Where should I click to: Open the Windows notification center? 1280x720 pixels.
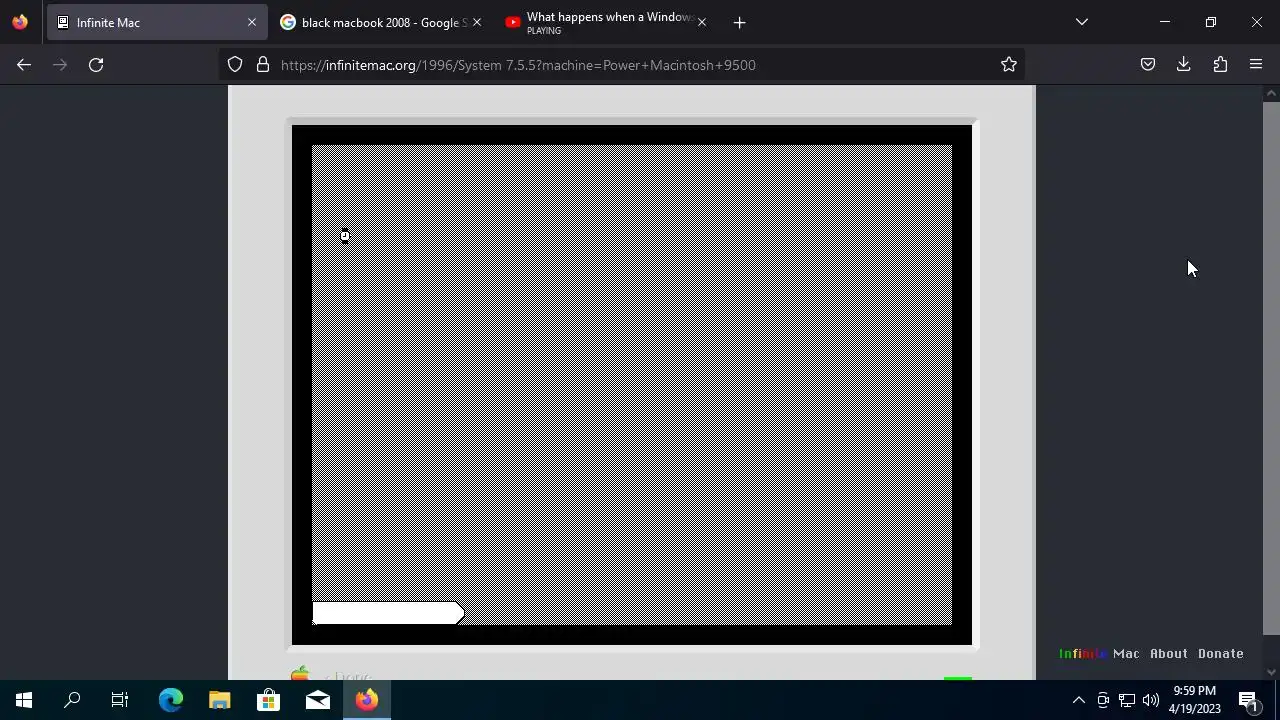[1249, 700]
